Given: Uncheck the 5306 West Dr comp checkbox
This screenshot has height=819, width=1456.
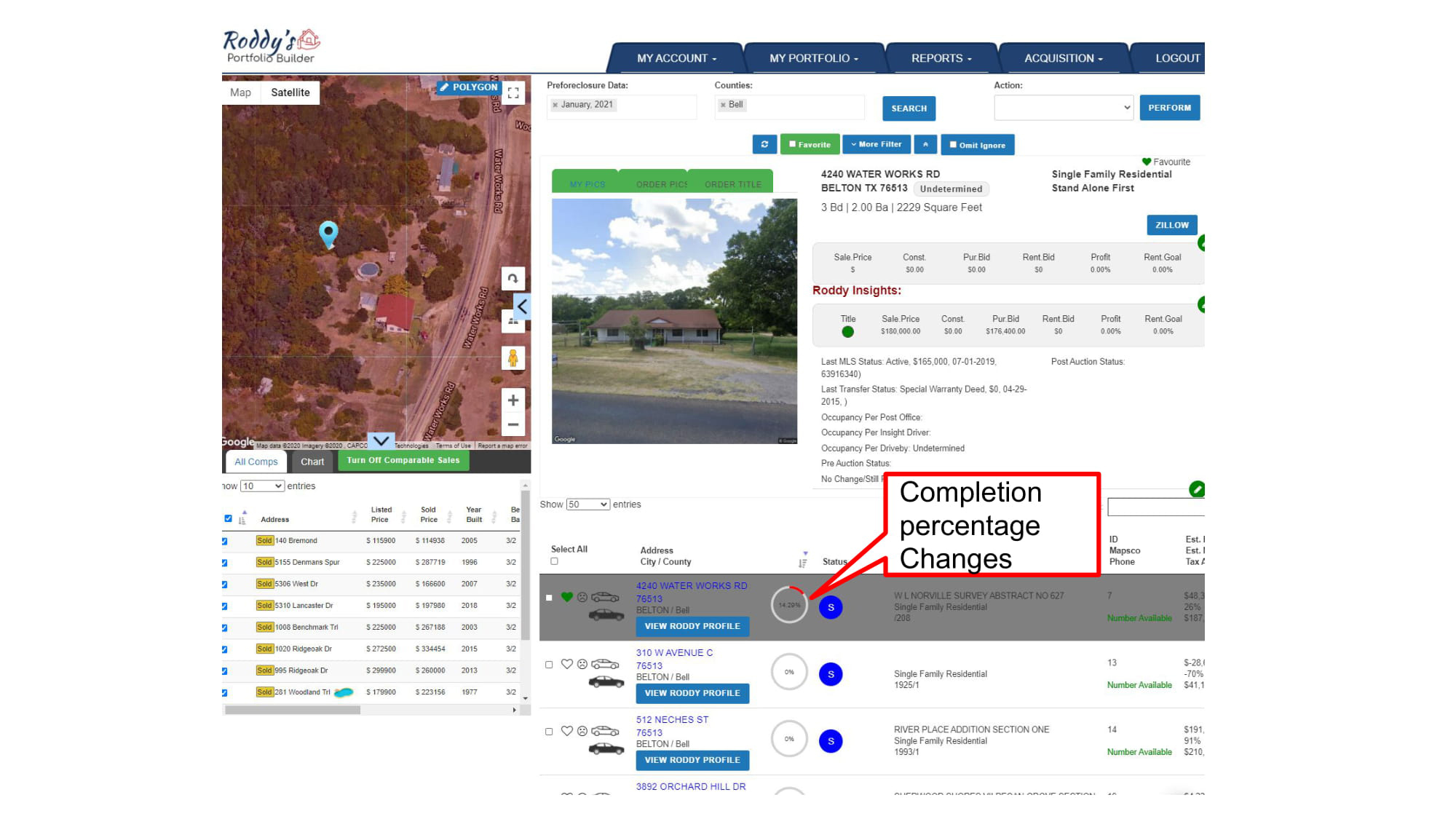Looking at the screenshot, I should coord(225,584).
